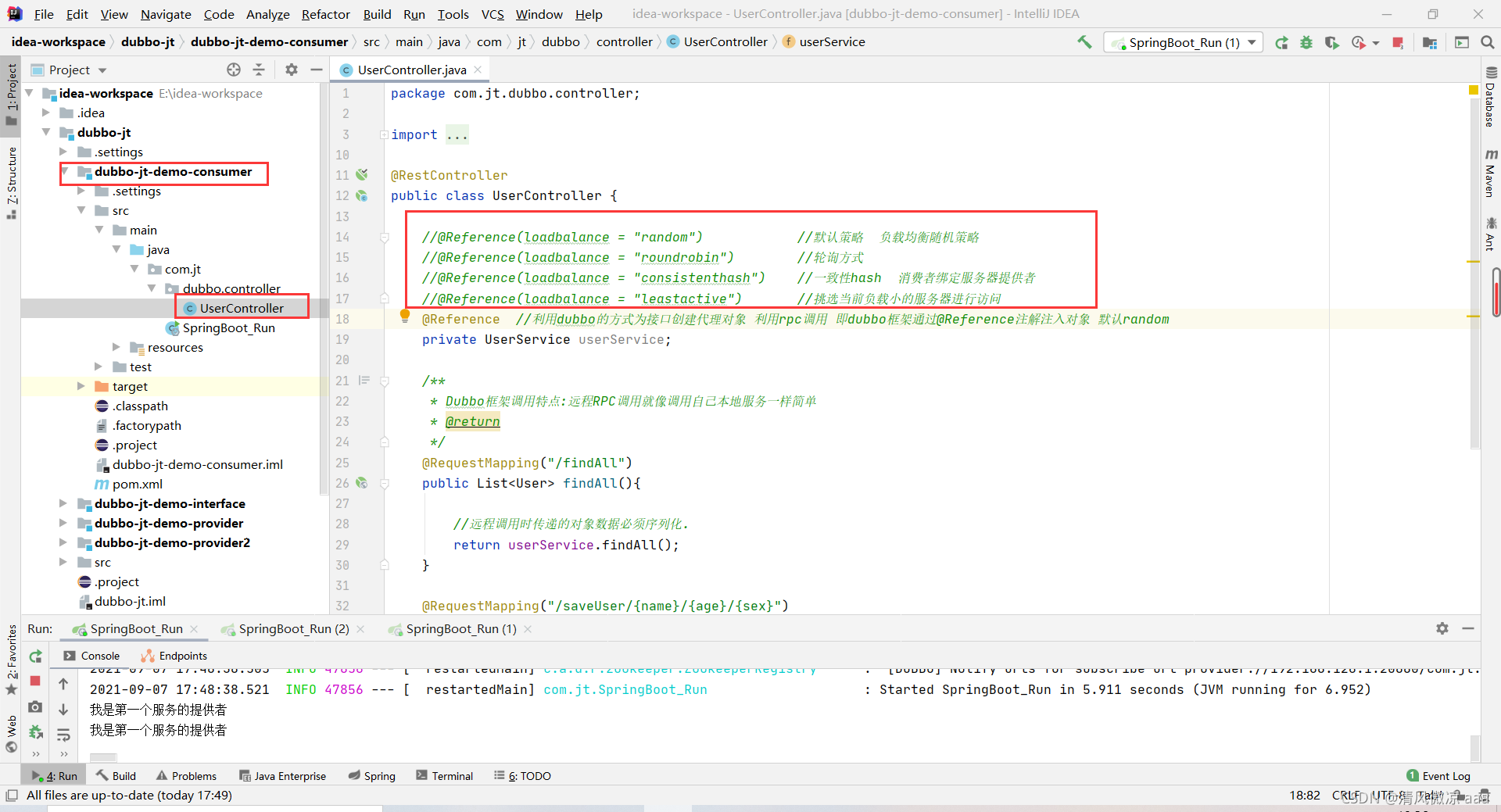Open Java Enterprise tool window
The height and width of the screenshot is (812, 1501).
[x=282, y=776]
